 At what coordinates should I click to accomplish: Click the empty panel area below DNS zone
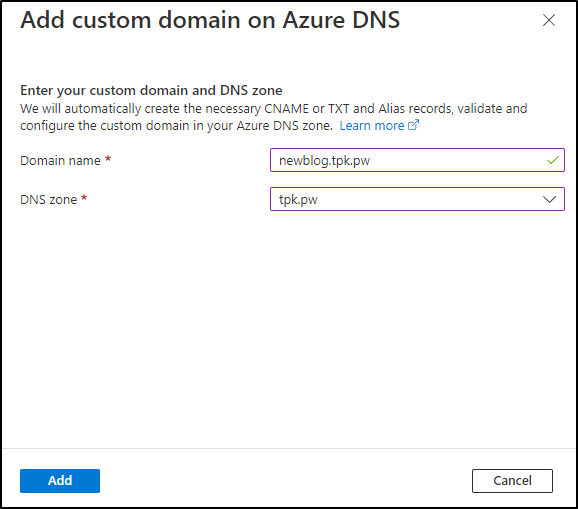click(289, 328)
